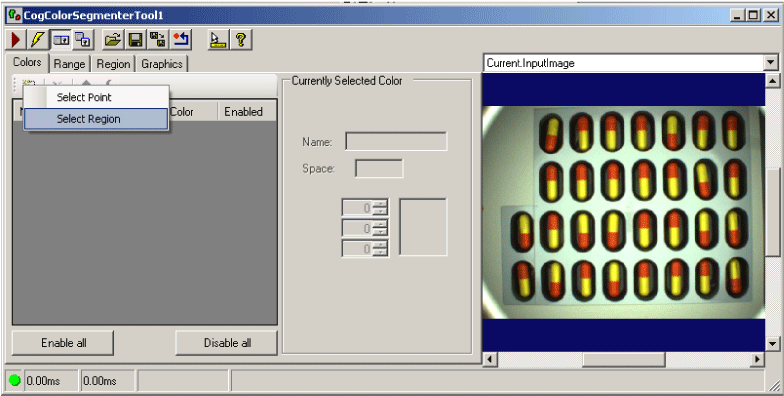Click the Enabled column header
Screen dimensions: 784x396
click(x=246, y=112)
